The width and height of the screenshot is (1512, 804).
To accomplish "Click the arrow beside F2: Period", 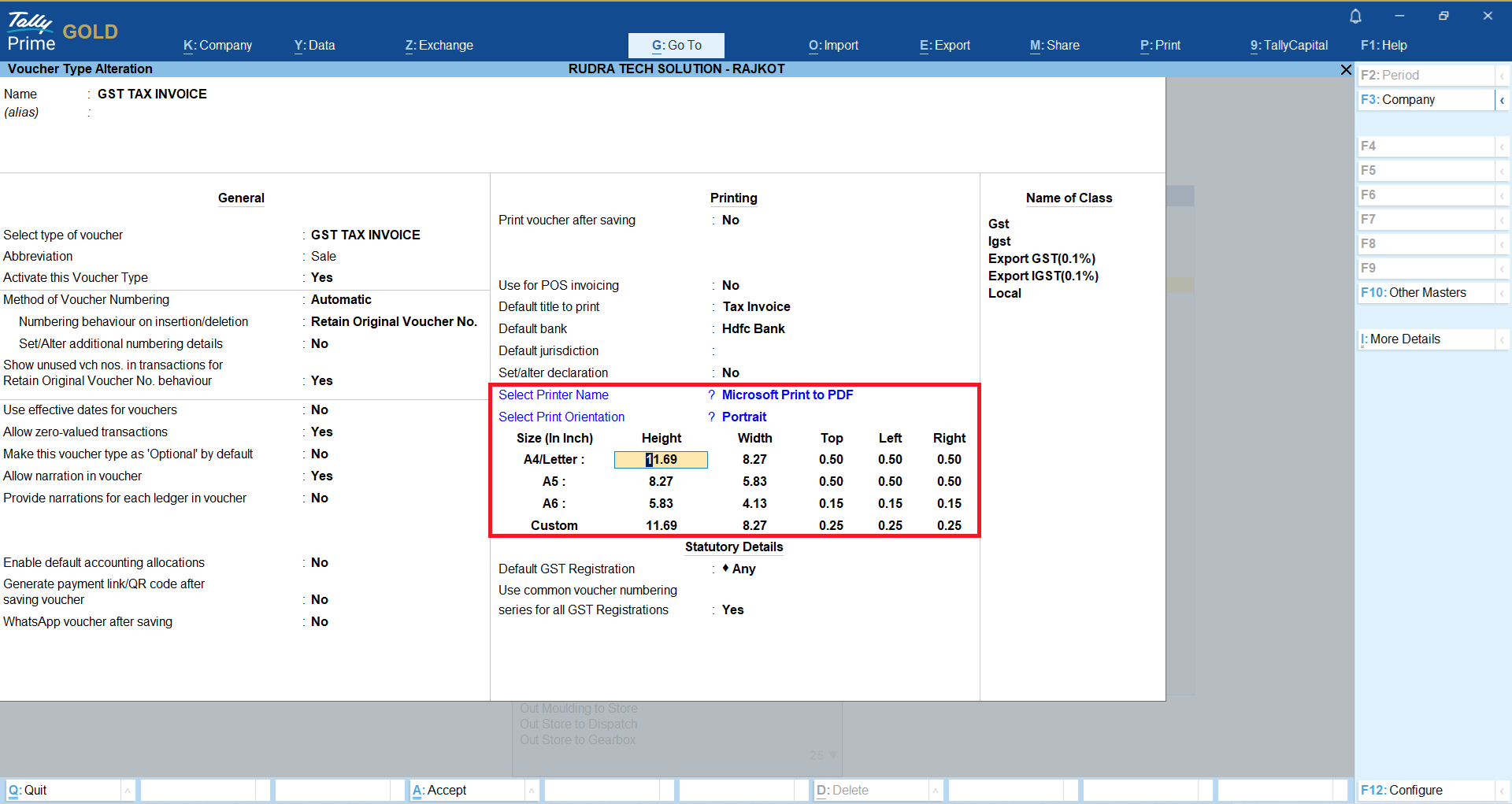I will pos(1502,76).
